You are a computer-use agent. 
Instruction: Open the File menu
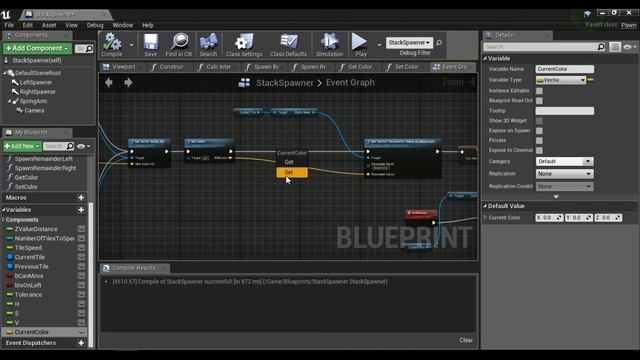pyautogui.click(x=9, y=25)
